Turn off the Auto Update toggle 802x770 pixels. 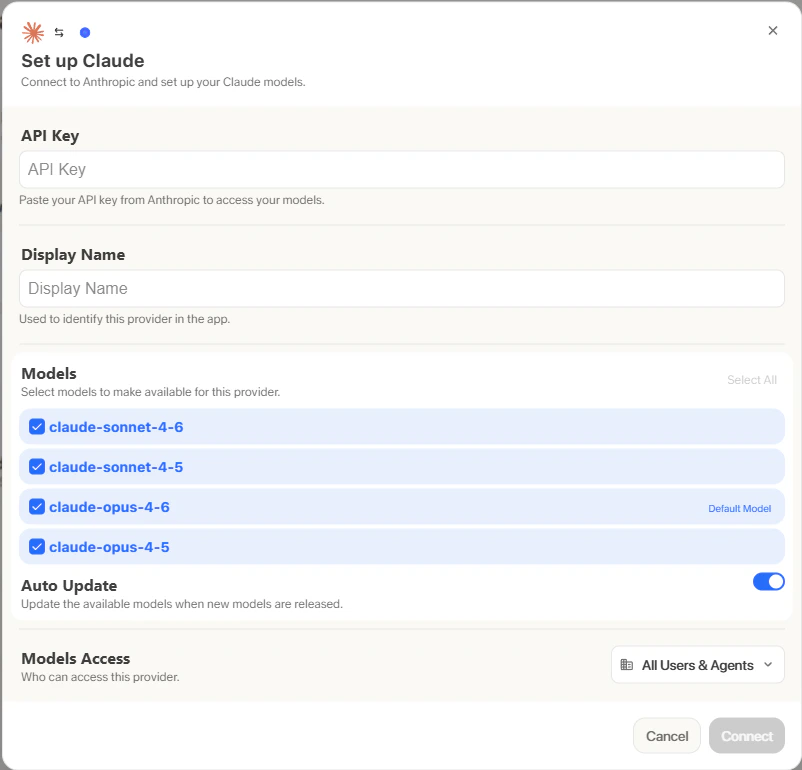(768, 582)
